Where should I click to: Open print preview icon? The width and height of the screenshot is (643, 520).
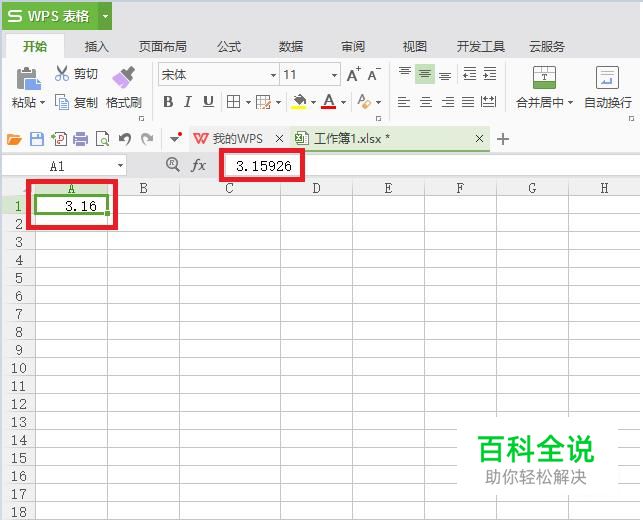[x=103, y=139]
